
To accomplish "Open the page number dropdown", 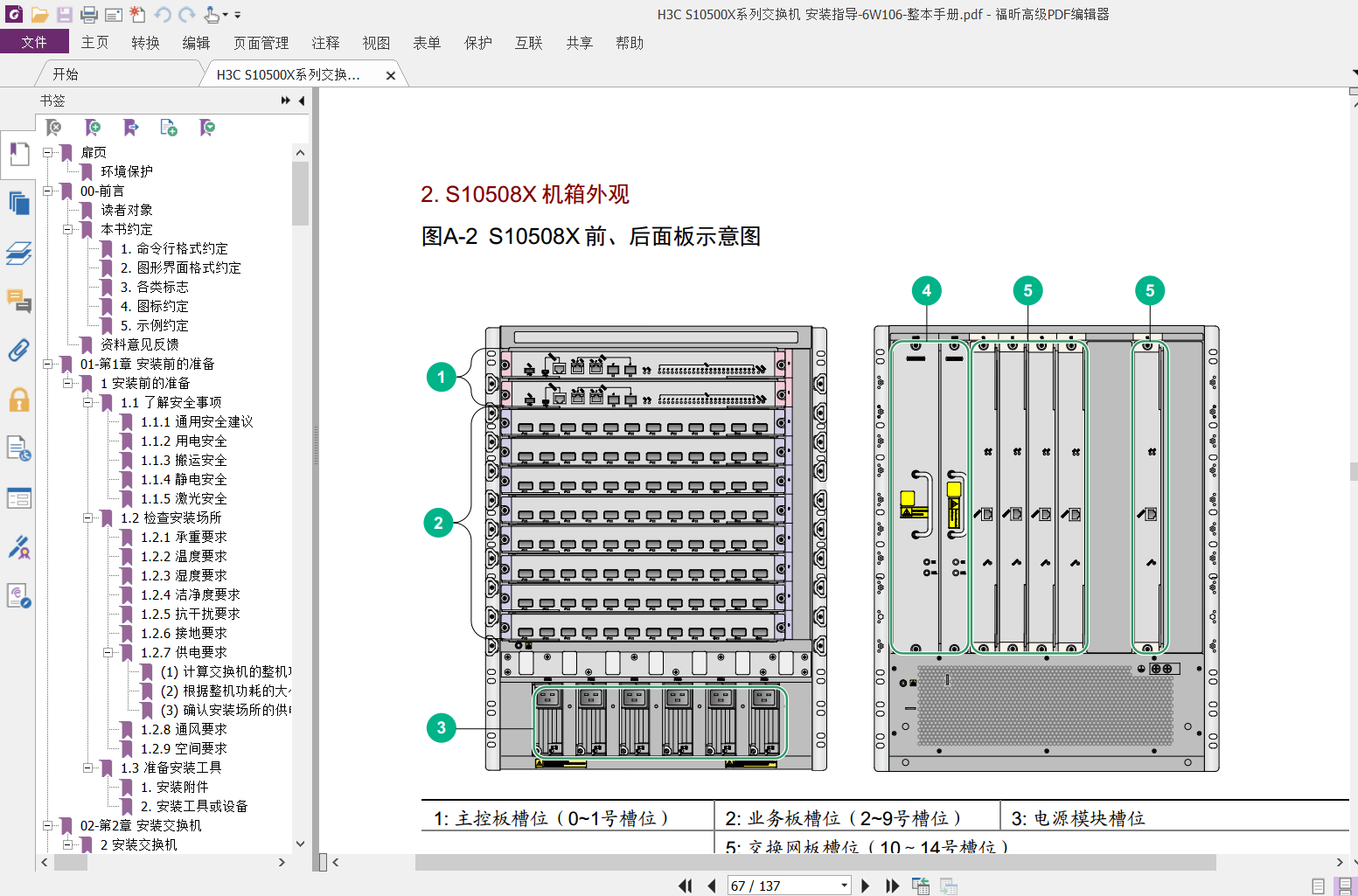I will tap(844, 886).
